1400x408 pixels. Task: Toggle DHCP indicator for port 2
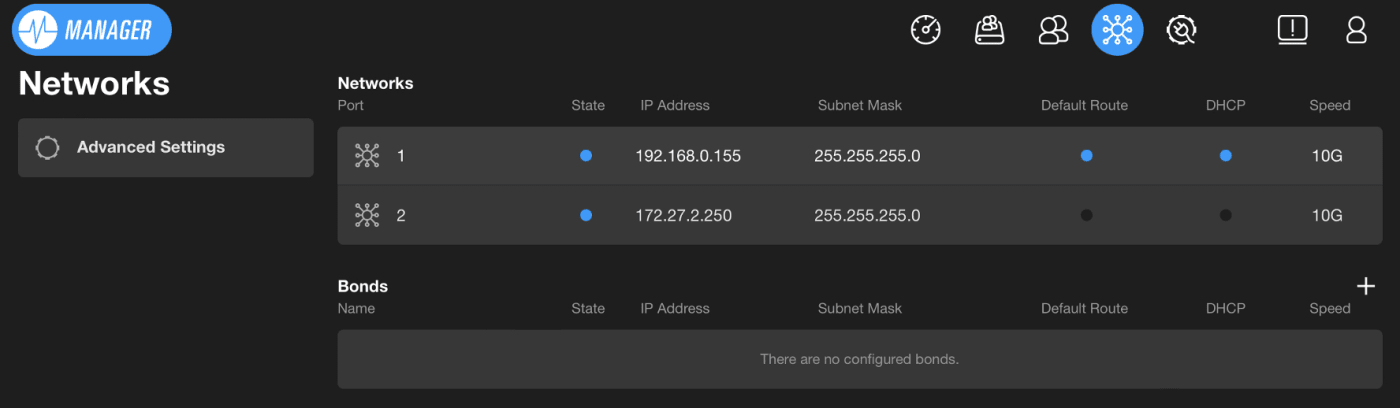click(x=1225, y=215)
